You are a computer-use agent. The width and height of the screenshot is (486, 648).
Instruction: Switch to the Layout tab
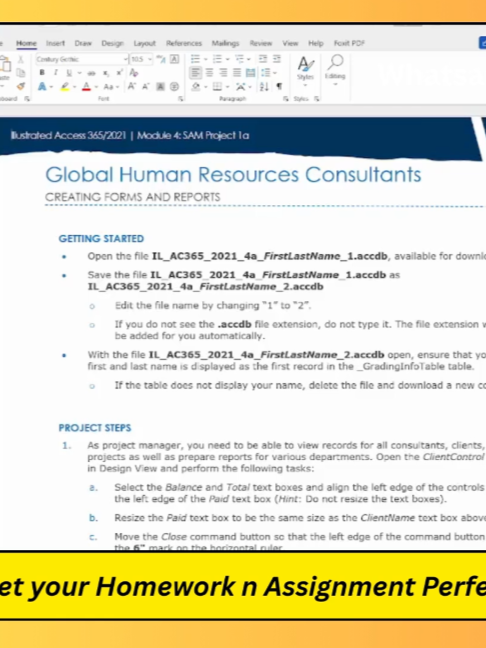(x=145, y=43)
